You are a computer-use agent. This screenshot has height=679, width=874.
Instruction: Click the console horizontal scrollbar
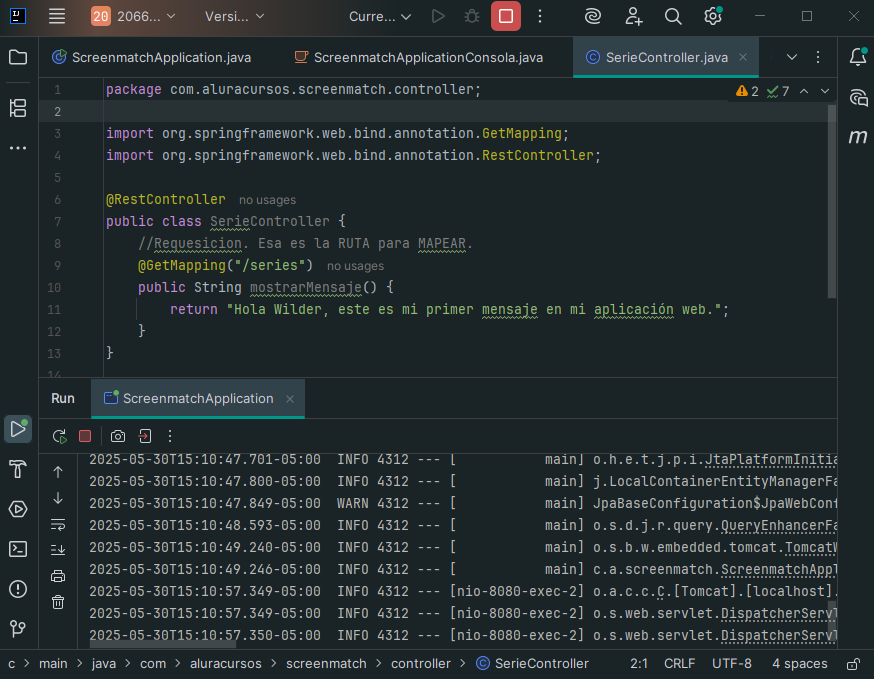pyautogui.click(x=163, y=644)
